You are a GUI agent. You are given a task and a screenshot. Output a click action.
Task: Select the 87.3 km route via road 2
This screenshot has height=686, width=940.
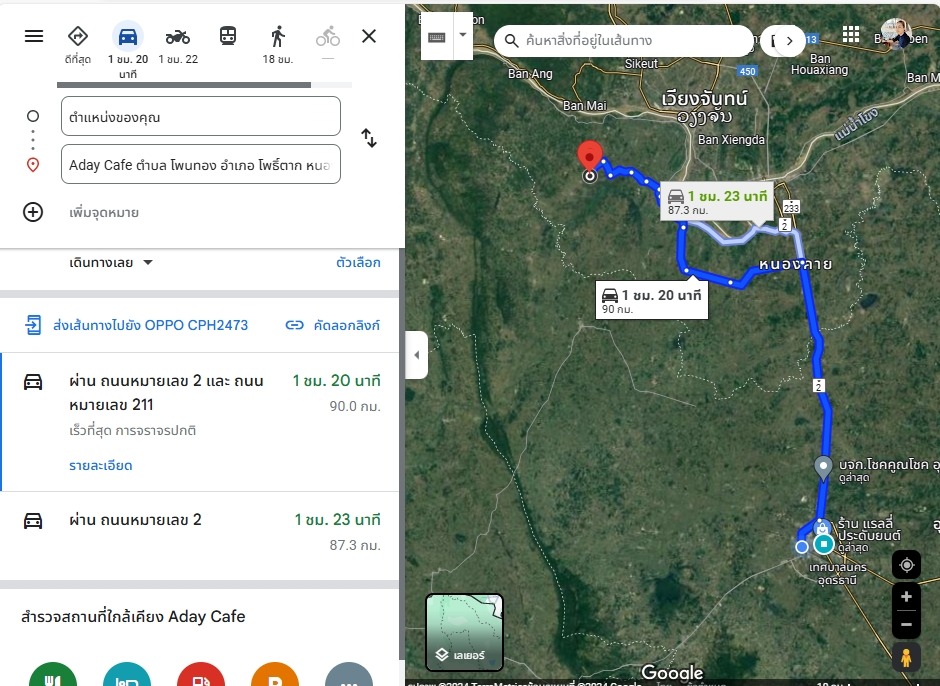tap(200, 535)
